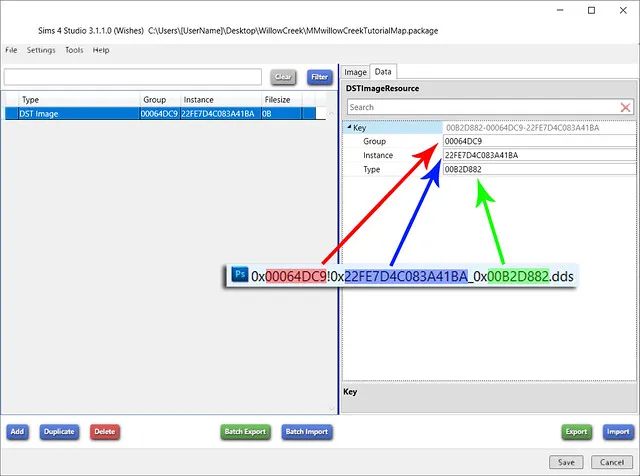Maximize the Sims 4 Studio window
640x476 pixels.
click(x=591, y=10)
